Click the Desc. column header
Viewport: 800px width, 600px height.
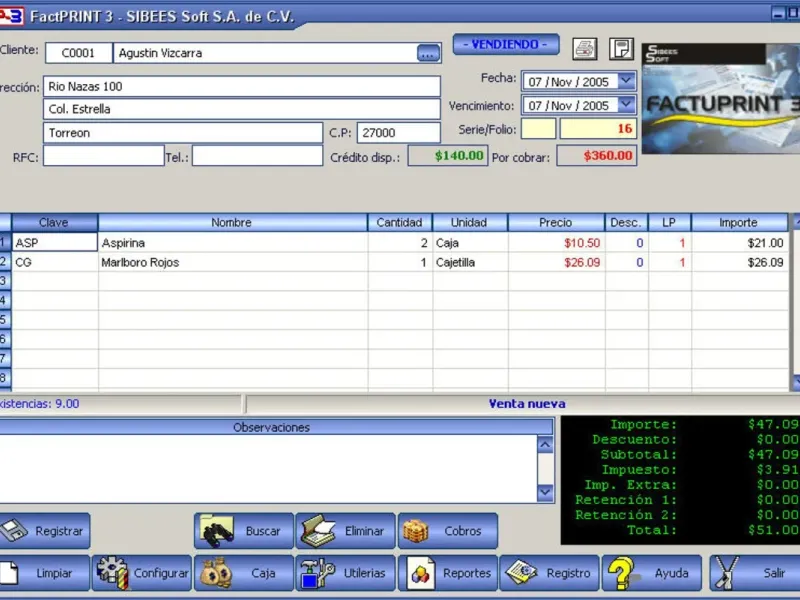coord(626,222)
